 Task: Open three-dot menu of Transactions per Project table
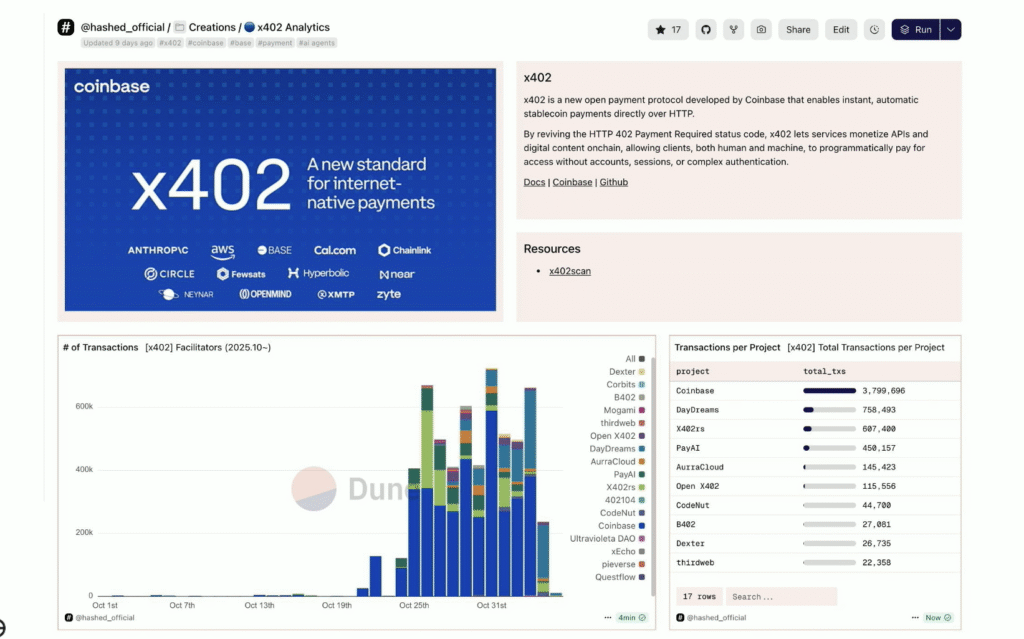(x=913, y=618)
